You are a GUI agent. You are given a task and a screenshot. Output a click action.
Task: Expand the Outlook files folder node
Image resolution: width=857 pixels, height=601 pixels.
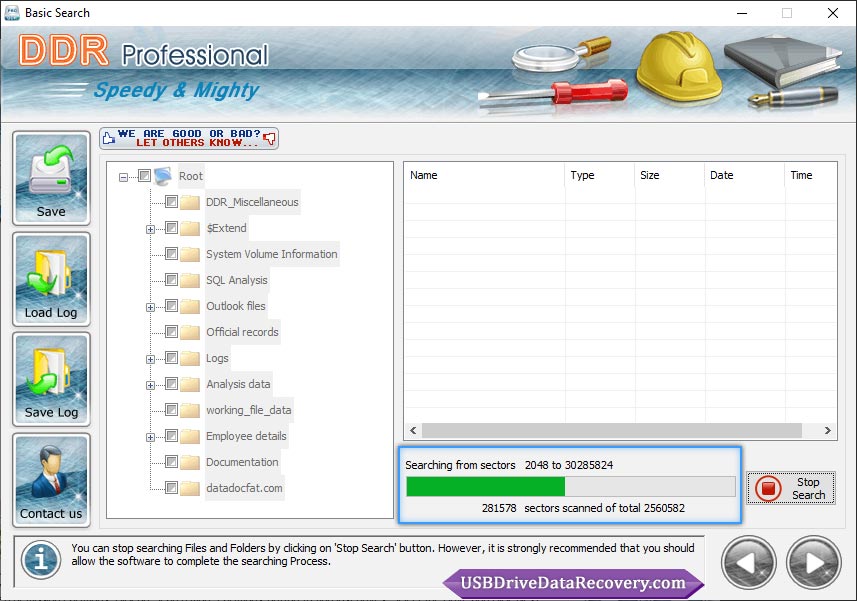tap(150, 308)
